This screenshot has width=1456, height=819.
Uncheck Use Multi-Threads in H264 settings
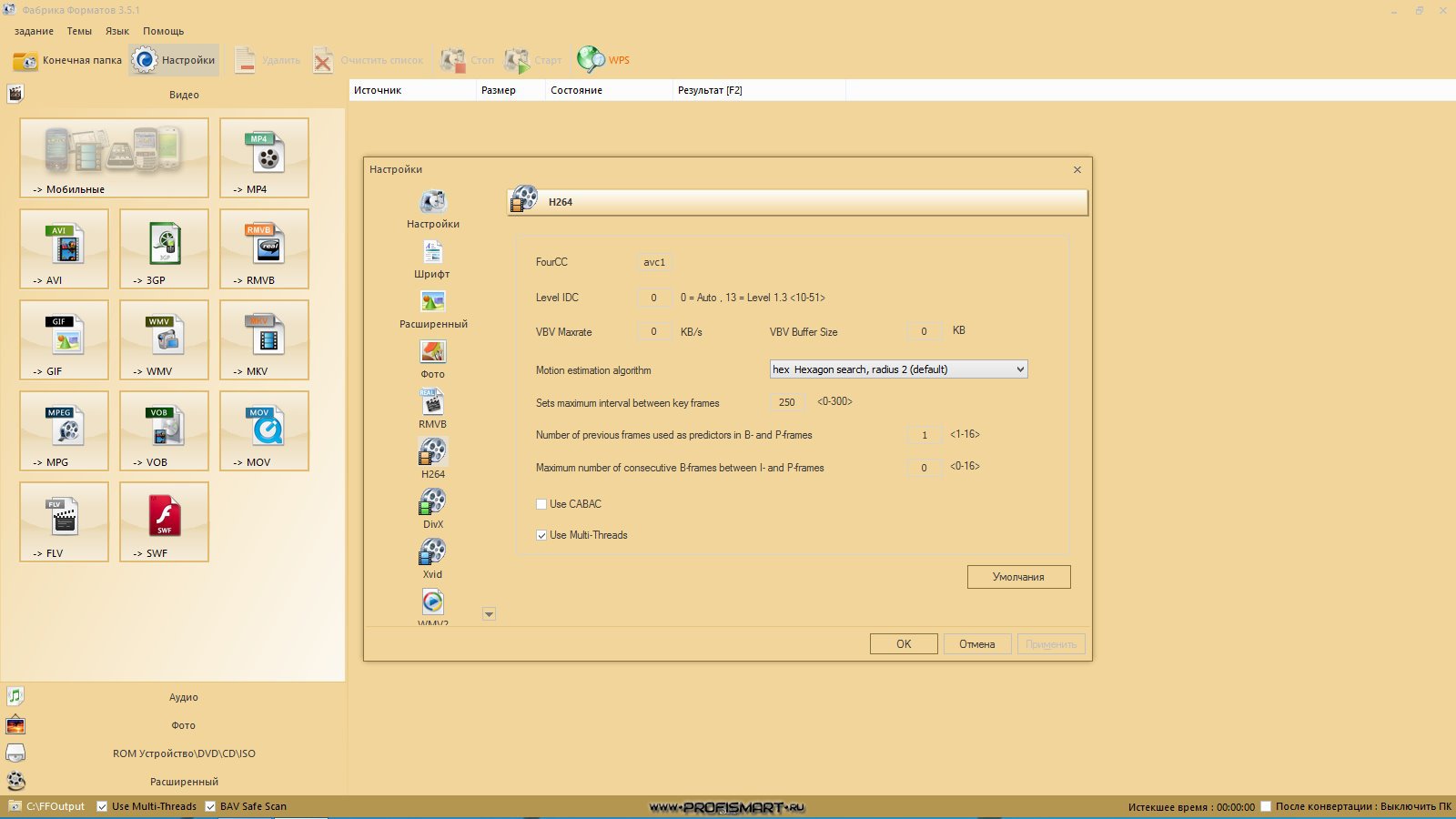[541, 535]
